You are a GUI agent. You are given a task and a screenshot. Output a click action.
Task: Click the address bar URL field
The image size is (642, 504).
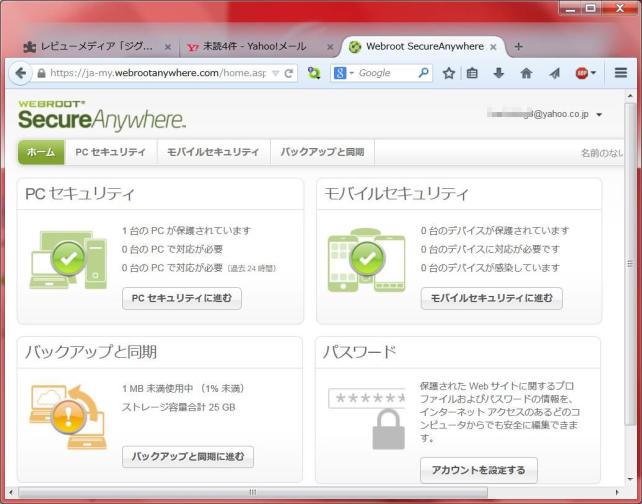point(158,73)
